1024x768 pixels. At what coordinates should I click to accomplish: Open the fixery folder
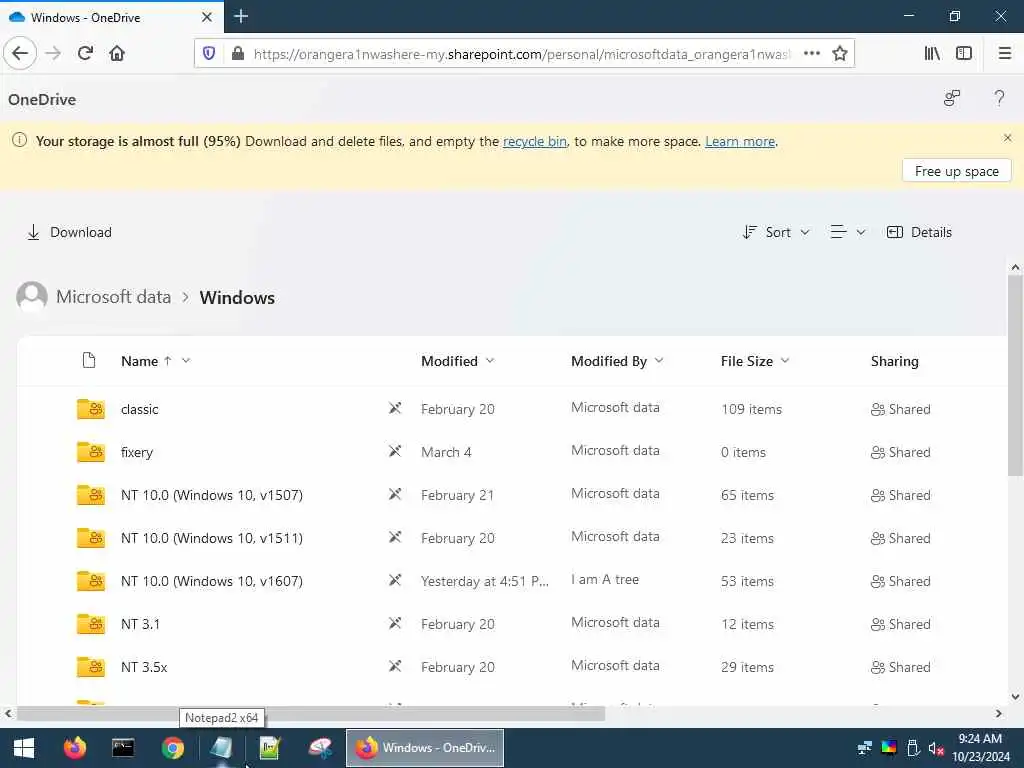(x=136, y=452)
